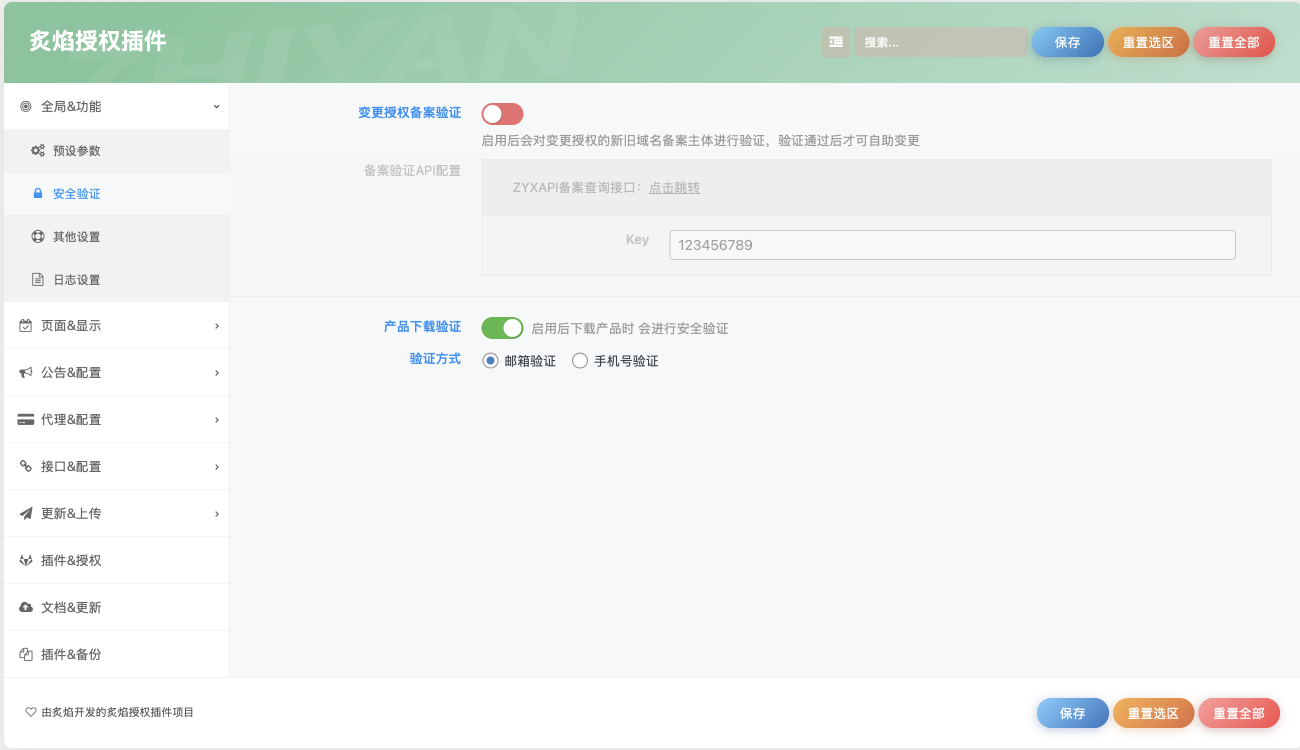Expand the 页面&显示 menu arrow

pyautogui.click(x=216, y=326)
